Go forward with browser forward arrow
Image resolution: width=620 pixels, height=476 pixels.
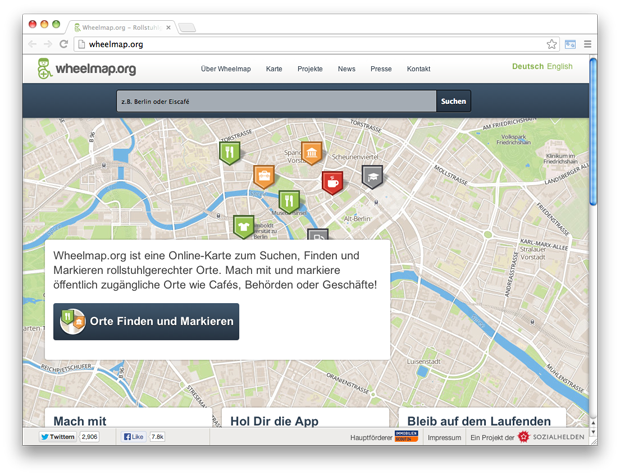[48, 44]
